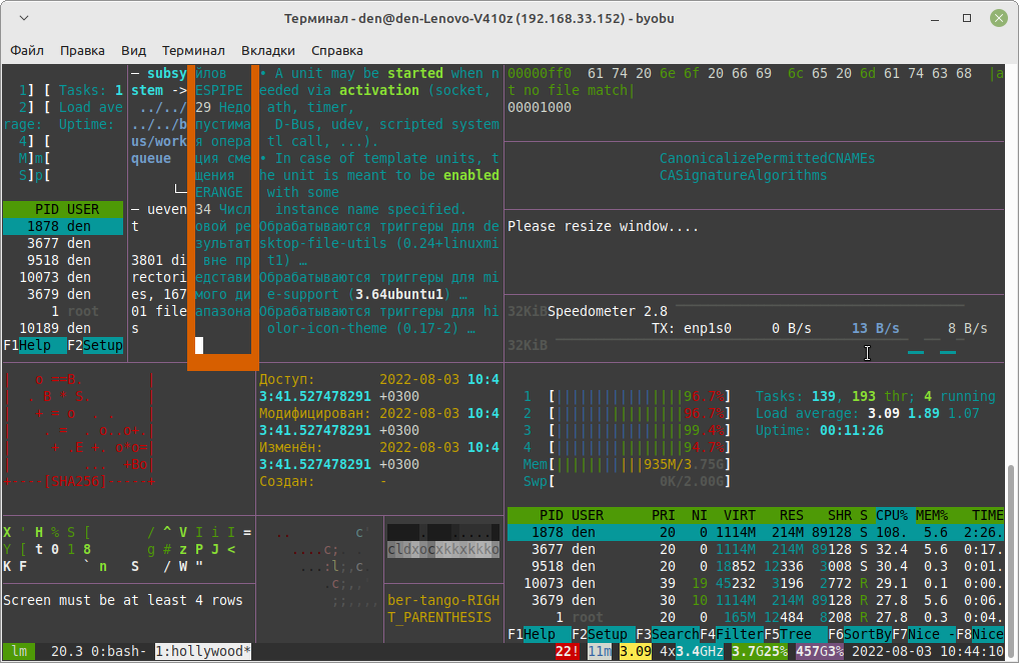The height and width of the screenshot is (663, 1019).
Task: Sort htop by the MEM% column header
Action: point(932,515)
